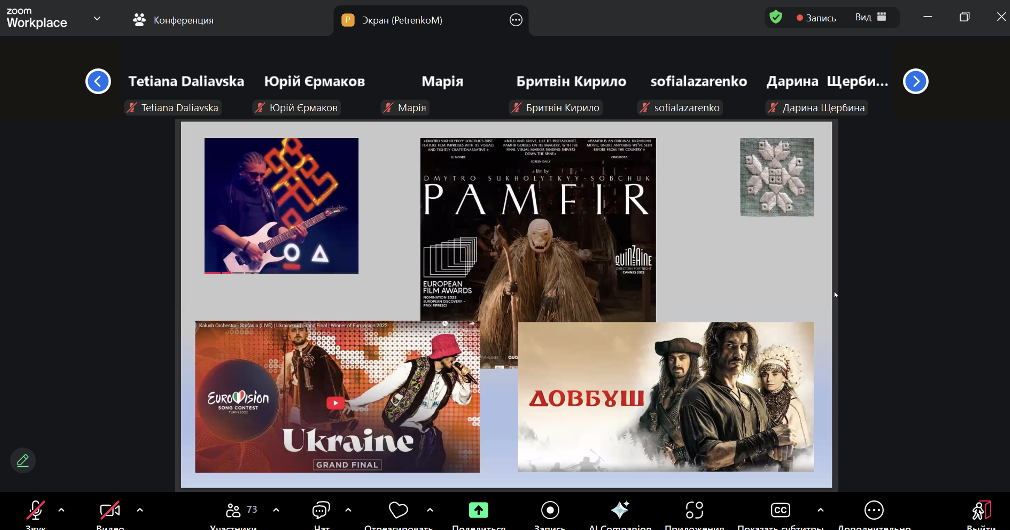Open AI Companion
Screen dimensions: 1010x530
619,511
